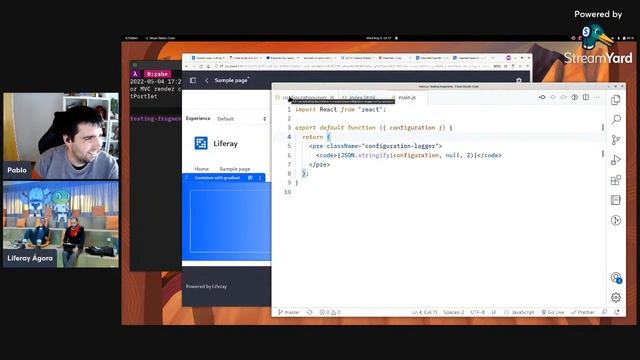Screen dimensions: 640x360
Task: Click the zsh terminal tab label
Action: pyautogui.click(x=157, y=74)
